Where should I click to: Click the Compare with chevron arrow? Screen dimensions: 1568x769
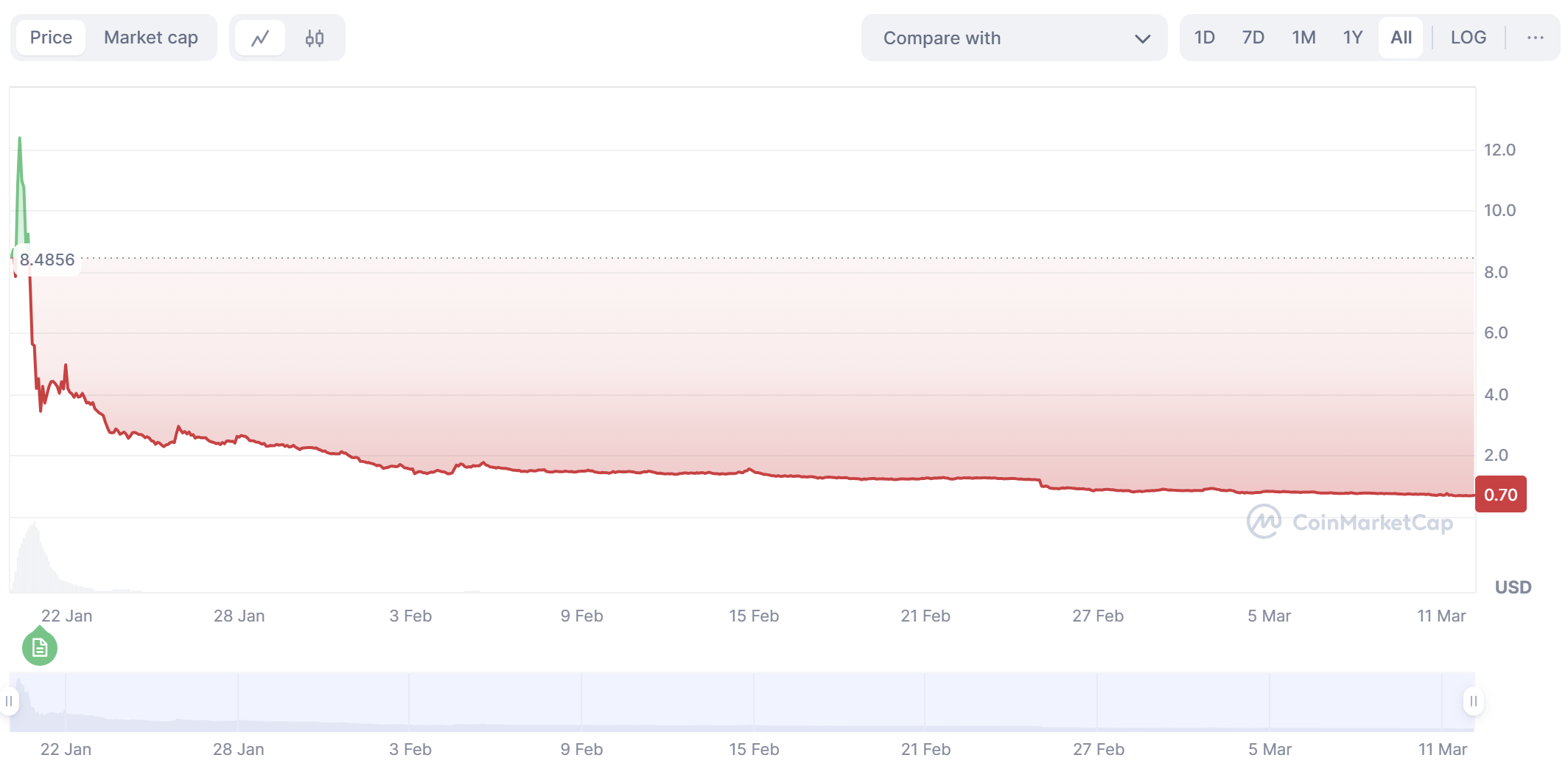pyautogui.click(x=1142, y=38)
